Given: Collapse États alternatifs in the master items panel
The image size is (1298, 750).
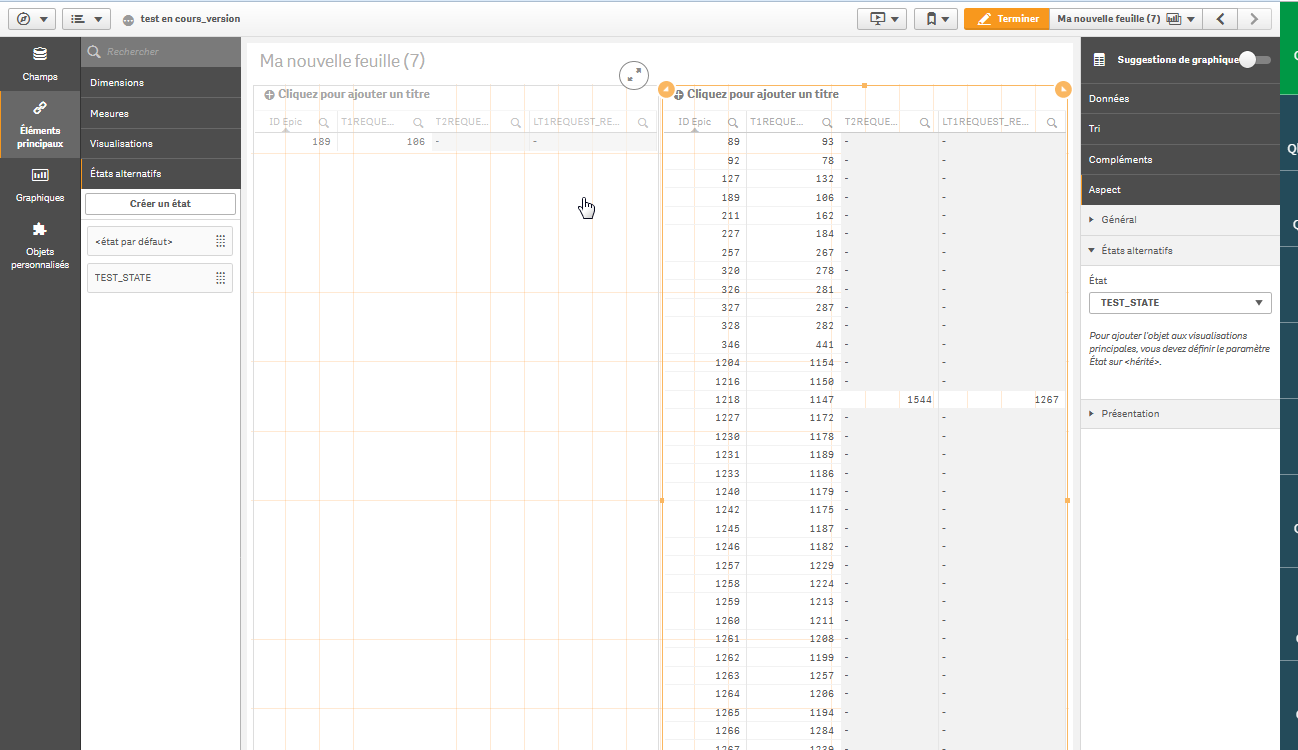Looking at the screenshot, I should [x=161, y=173].
